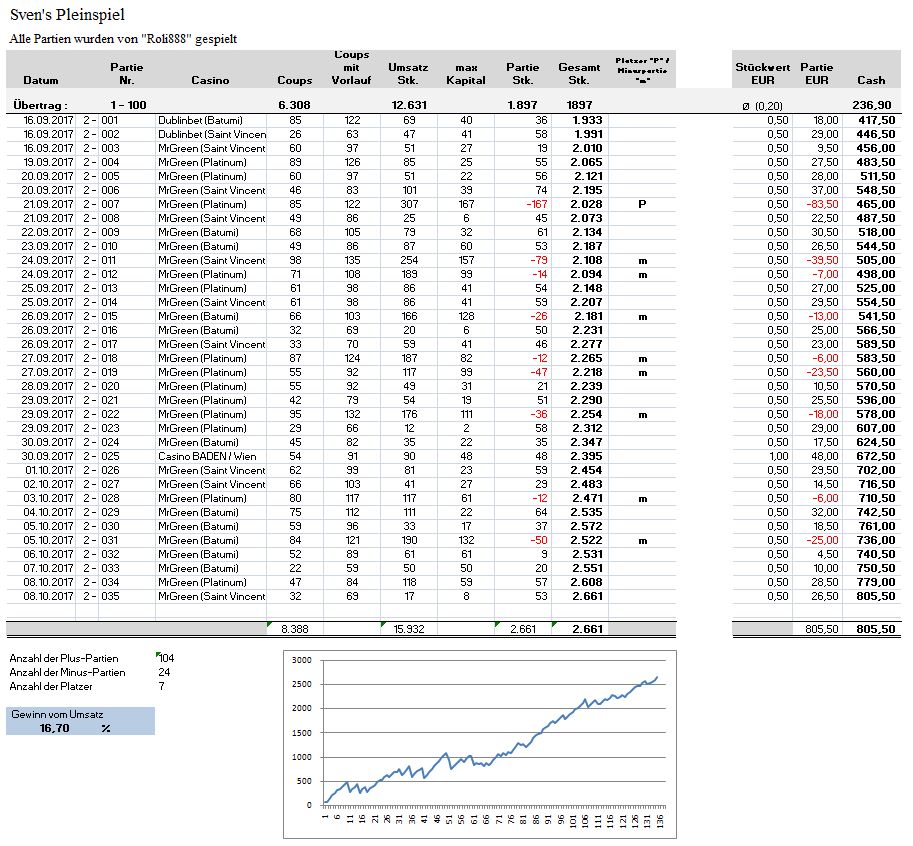Click the "Datum" column header
913x846 pixels.
(41, 80)
